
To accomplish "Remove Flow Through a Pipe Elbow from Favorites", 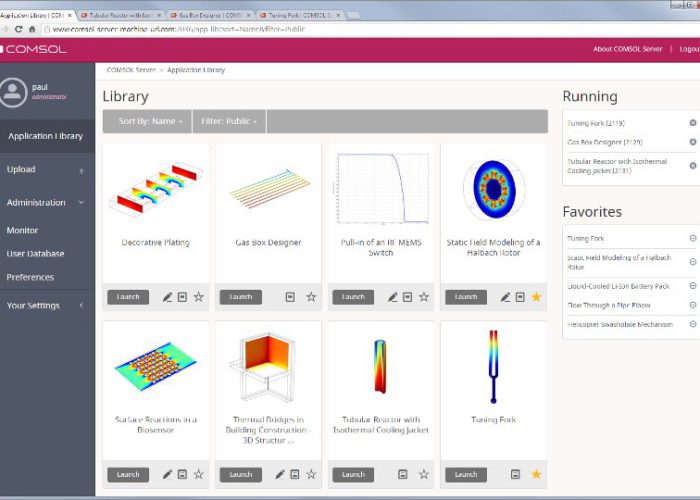I will pos(693,305).
